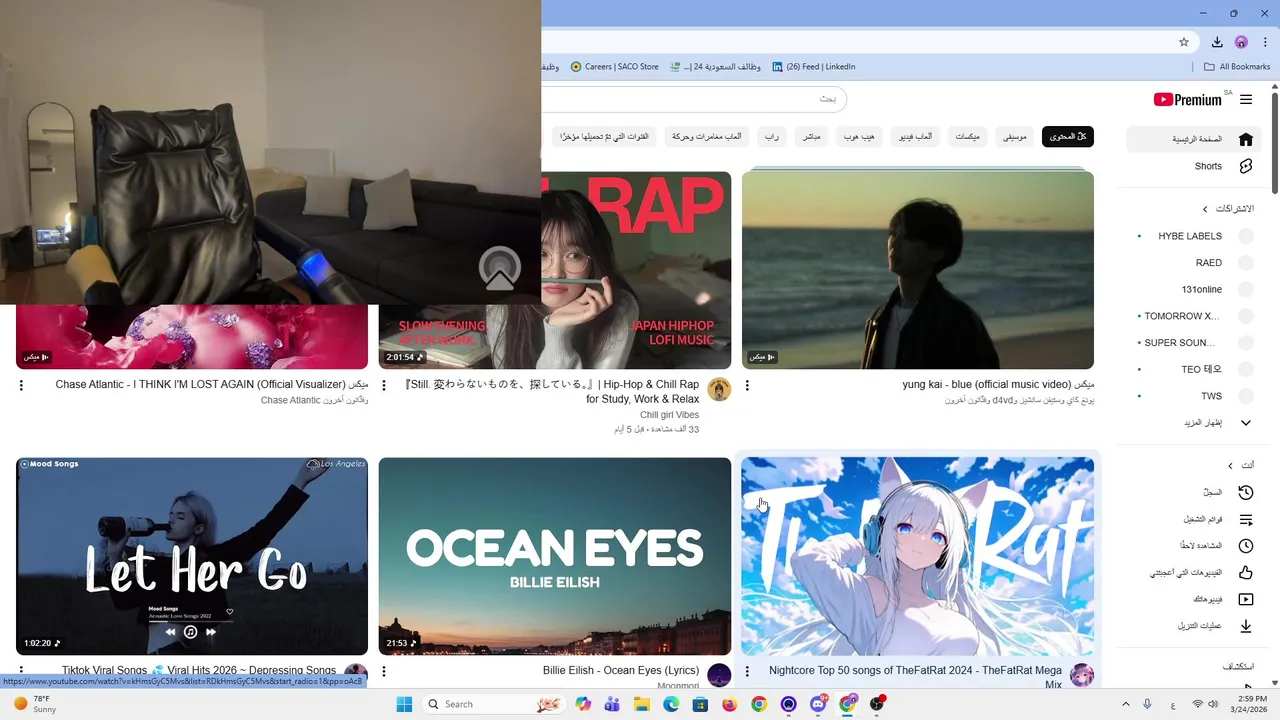Image resolution: width=1280 pixels, height=720 pixels.
Task: Open the Chrome profile avatar
Action: 1241,42
